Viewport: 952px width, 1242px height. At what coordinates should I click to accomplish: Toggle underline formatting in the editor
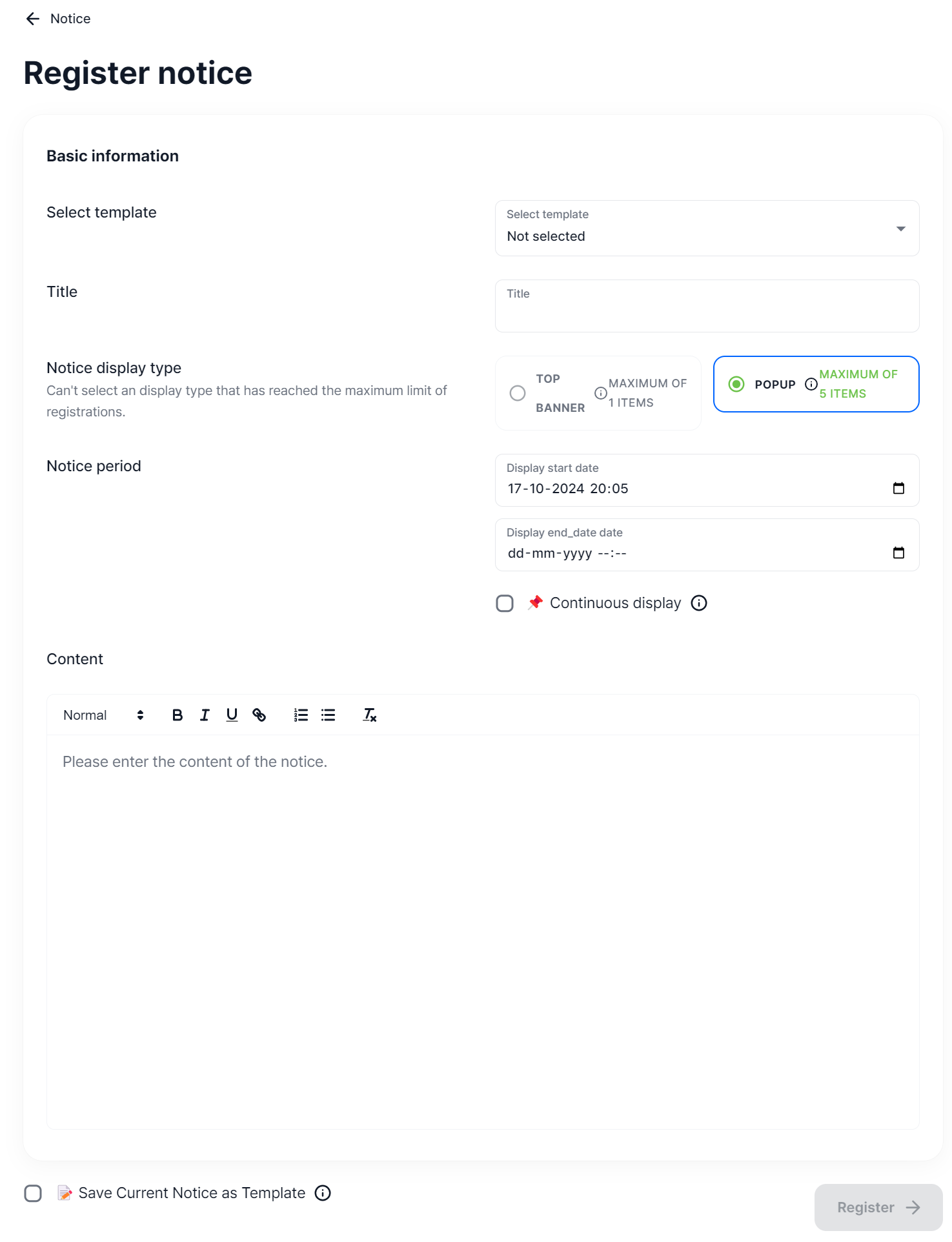tap(232, 715)
